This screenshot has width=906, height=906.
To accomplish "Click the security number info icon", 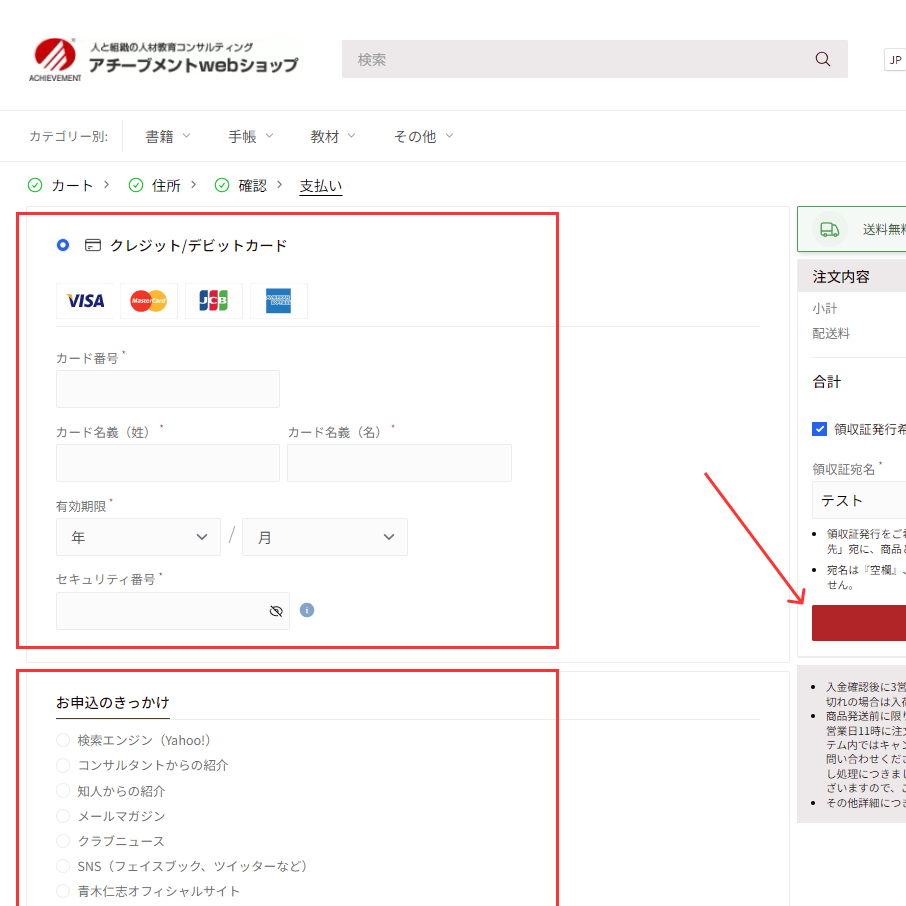I will point(307,610).
